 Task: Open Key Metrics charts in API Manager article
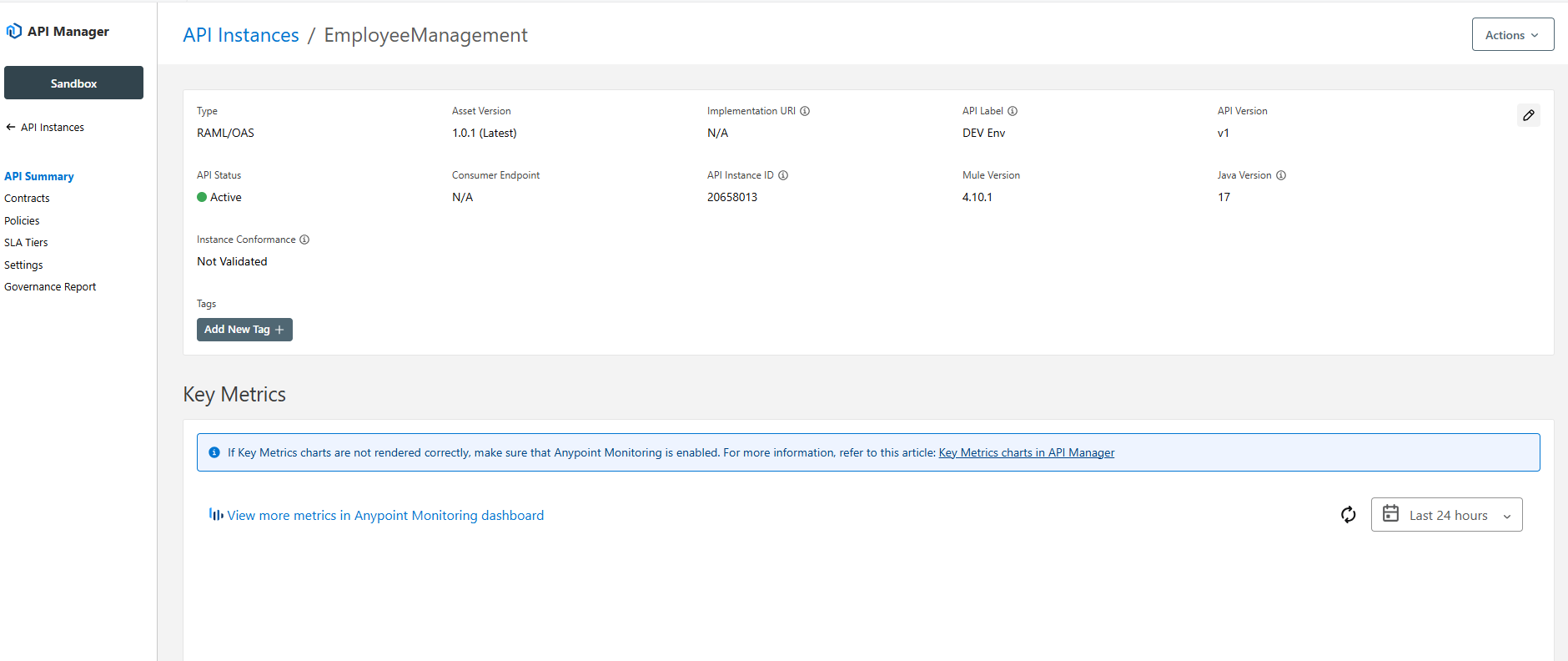[x=1026, y=453]
